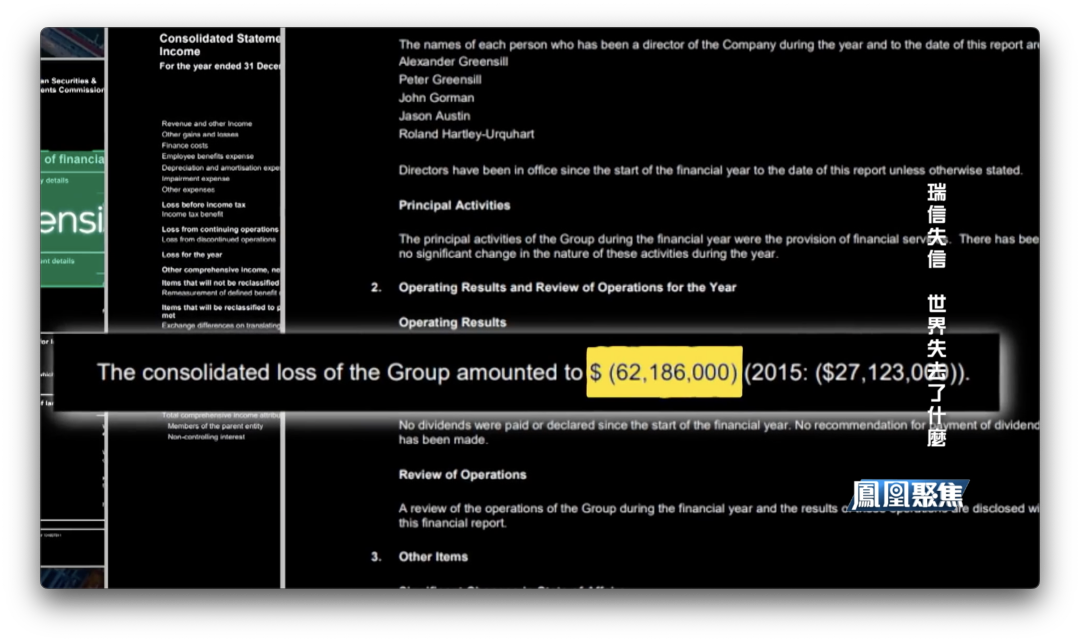Select the Other gains and losses row
1080x642 pixels.
tap(200, 135)
